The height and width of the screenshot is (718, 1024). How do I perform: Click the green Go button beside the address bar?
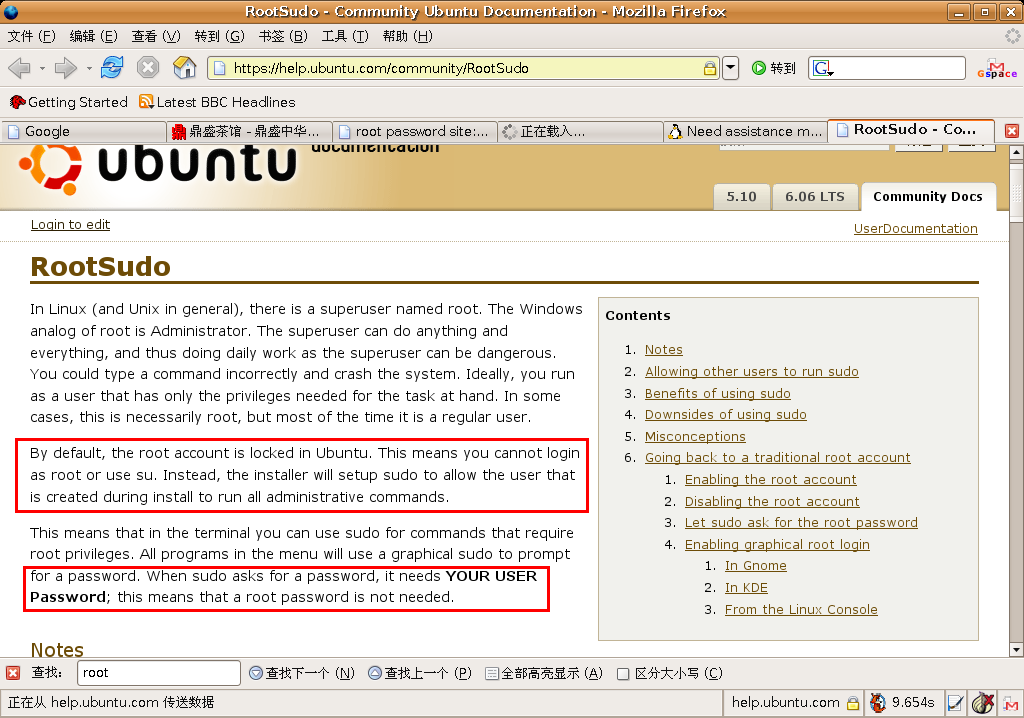[774, 68]
